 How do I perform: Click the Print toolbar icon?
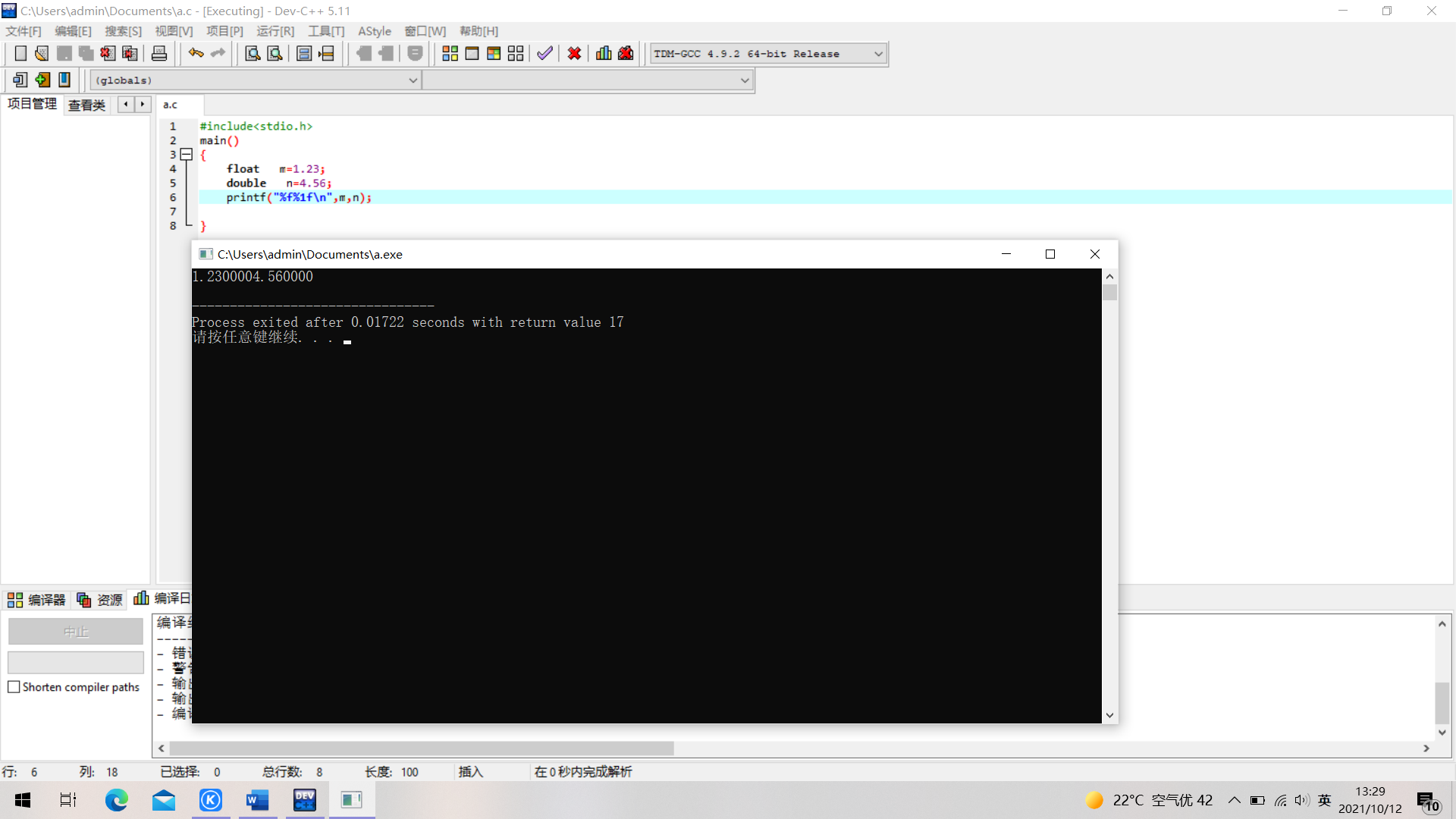(x=159, y=54)
